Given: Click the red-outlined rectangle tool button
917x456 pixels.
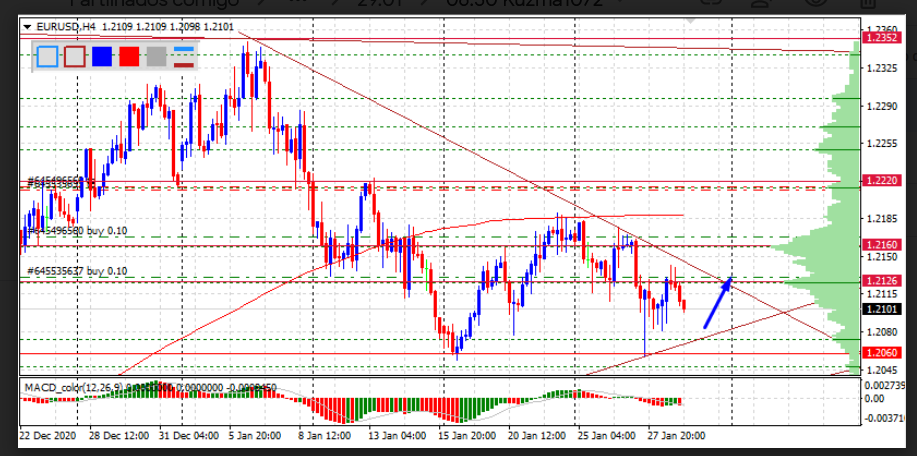Looking at the screenshot, I should click(75, 56).
